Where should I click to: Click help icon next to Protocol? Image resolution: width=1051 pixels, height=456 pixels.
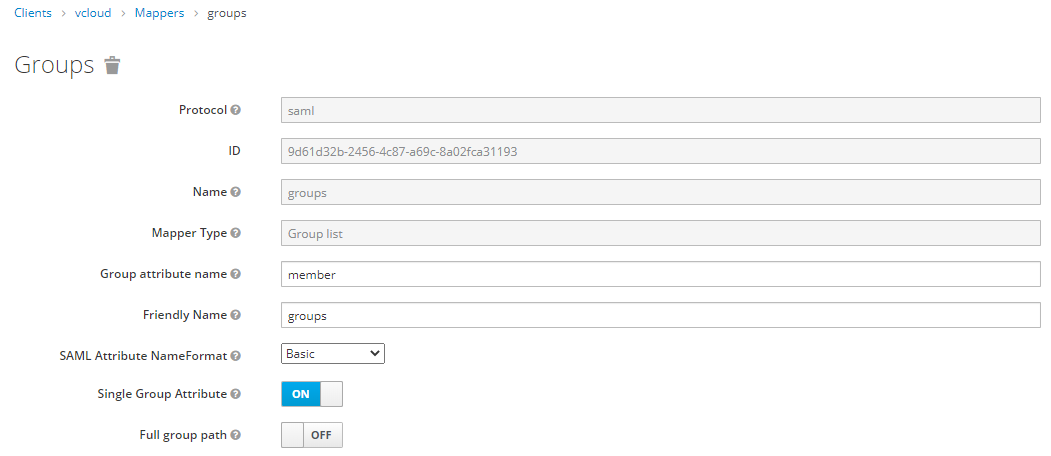click(x=236, y=110)
